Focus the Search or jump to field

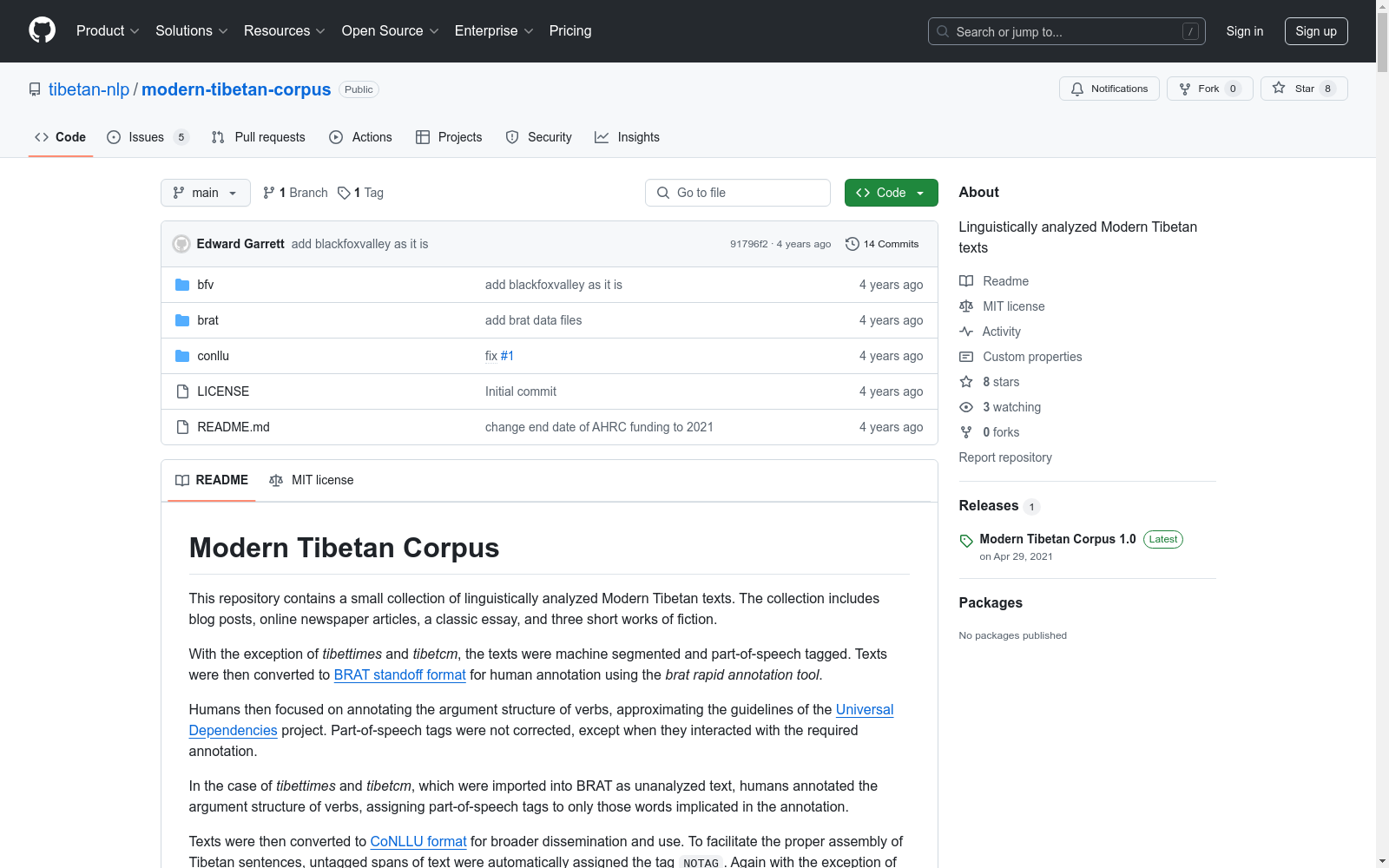1066,31
